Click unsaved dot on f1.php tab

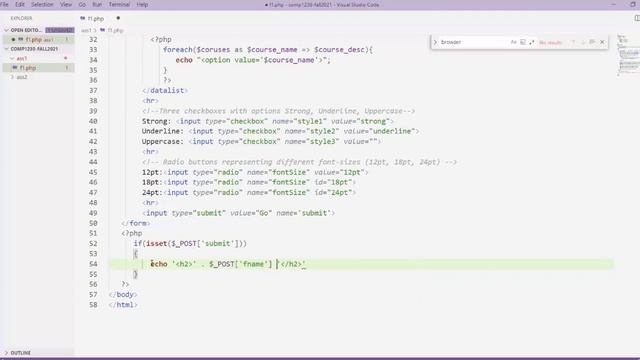(x=118, y=18)
